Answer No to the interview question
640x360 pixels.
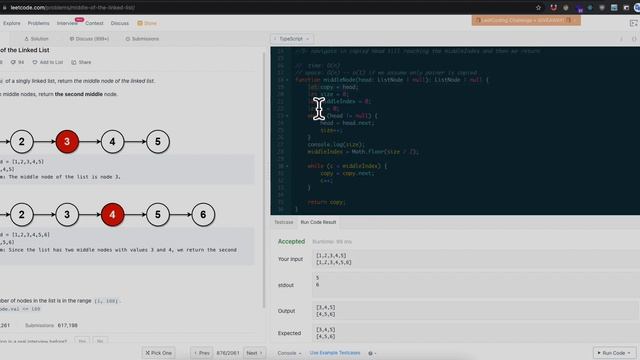[100, 341]
